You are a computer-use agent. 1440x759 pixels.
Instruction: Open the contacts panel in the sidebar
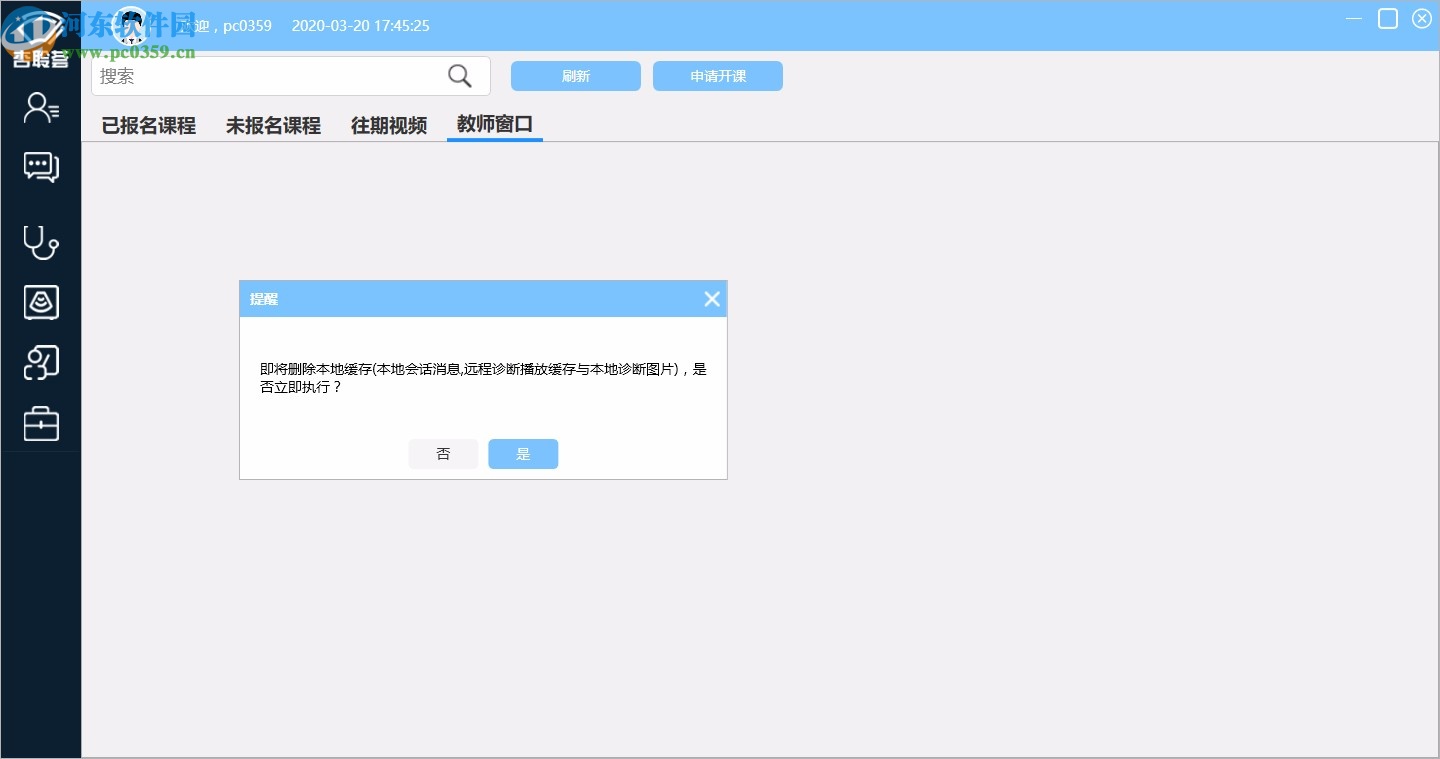pos(40,107)
